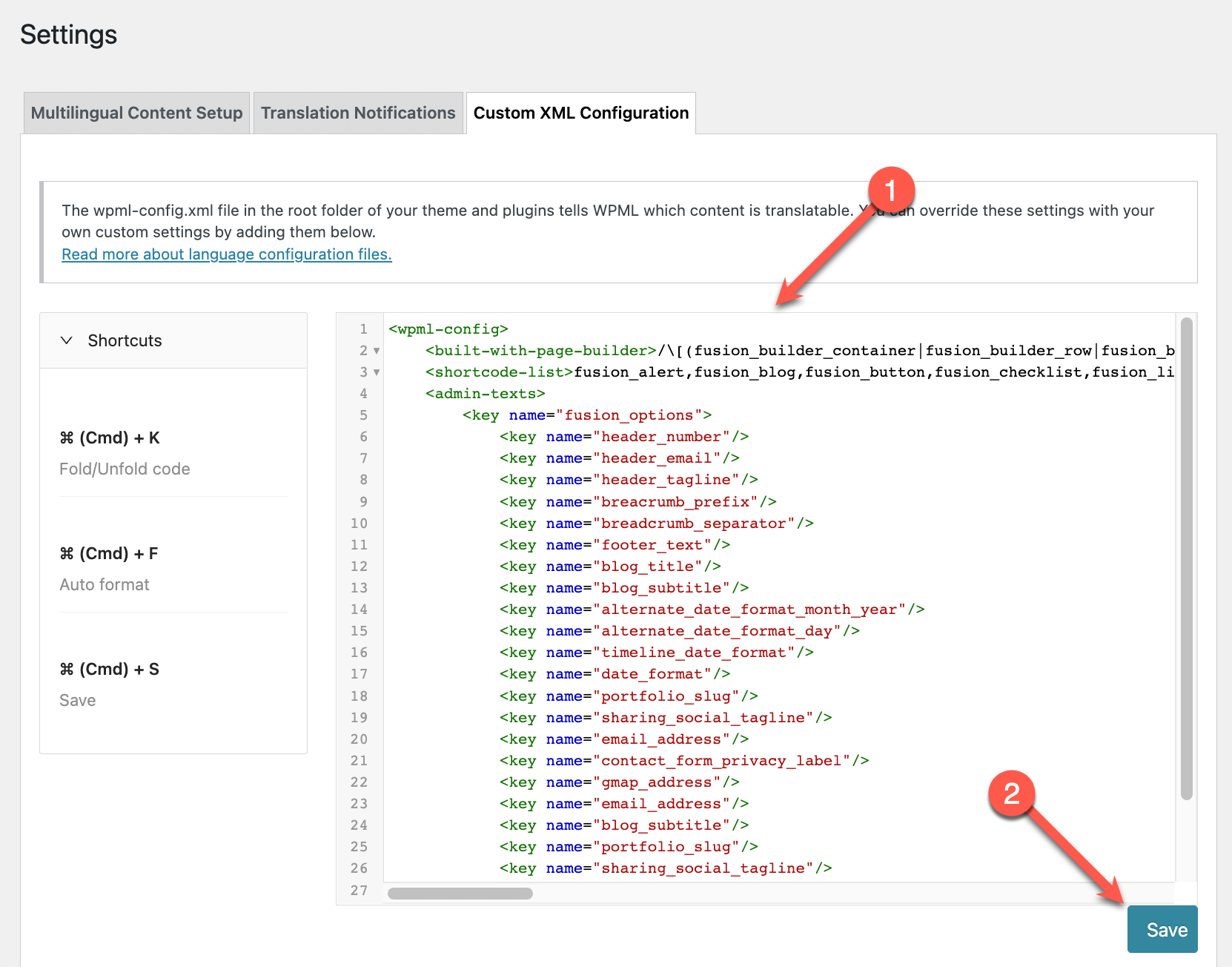Fold code at line 2 arrow
This screenshot has height=967, width=1232.
377,351
